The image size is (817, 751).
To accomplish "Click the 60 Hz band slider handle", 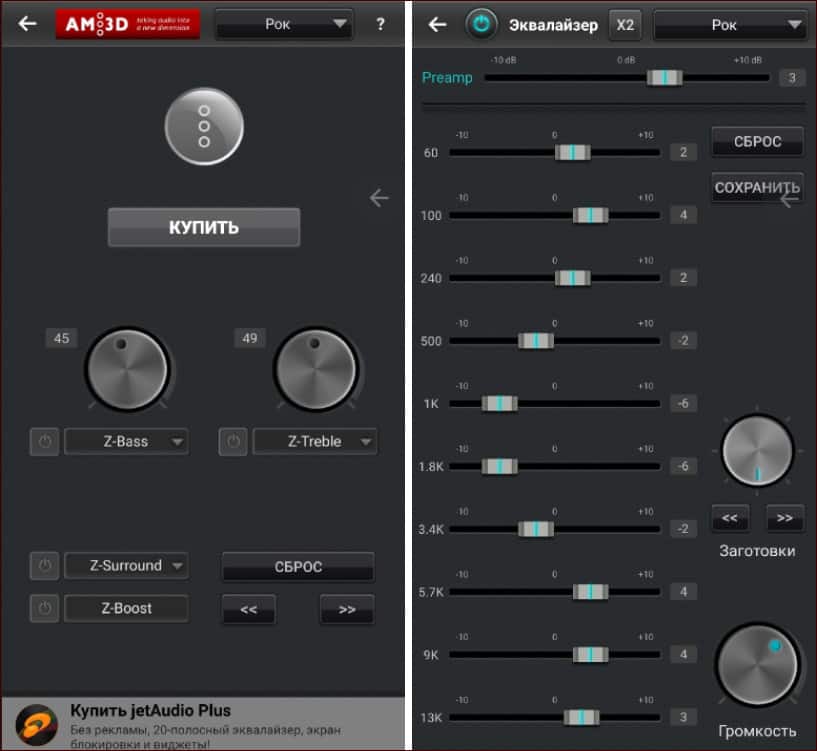I will (573, 152).
